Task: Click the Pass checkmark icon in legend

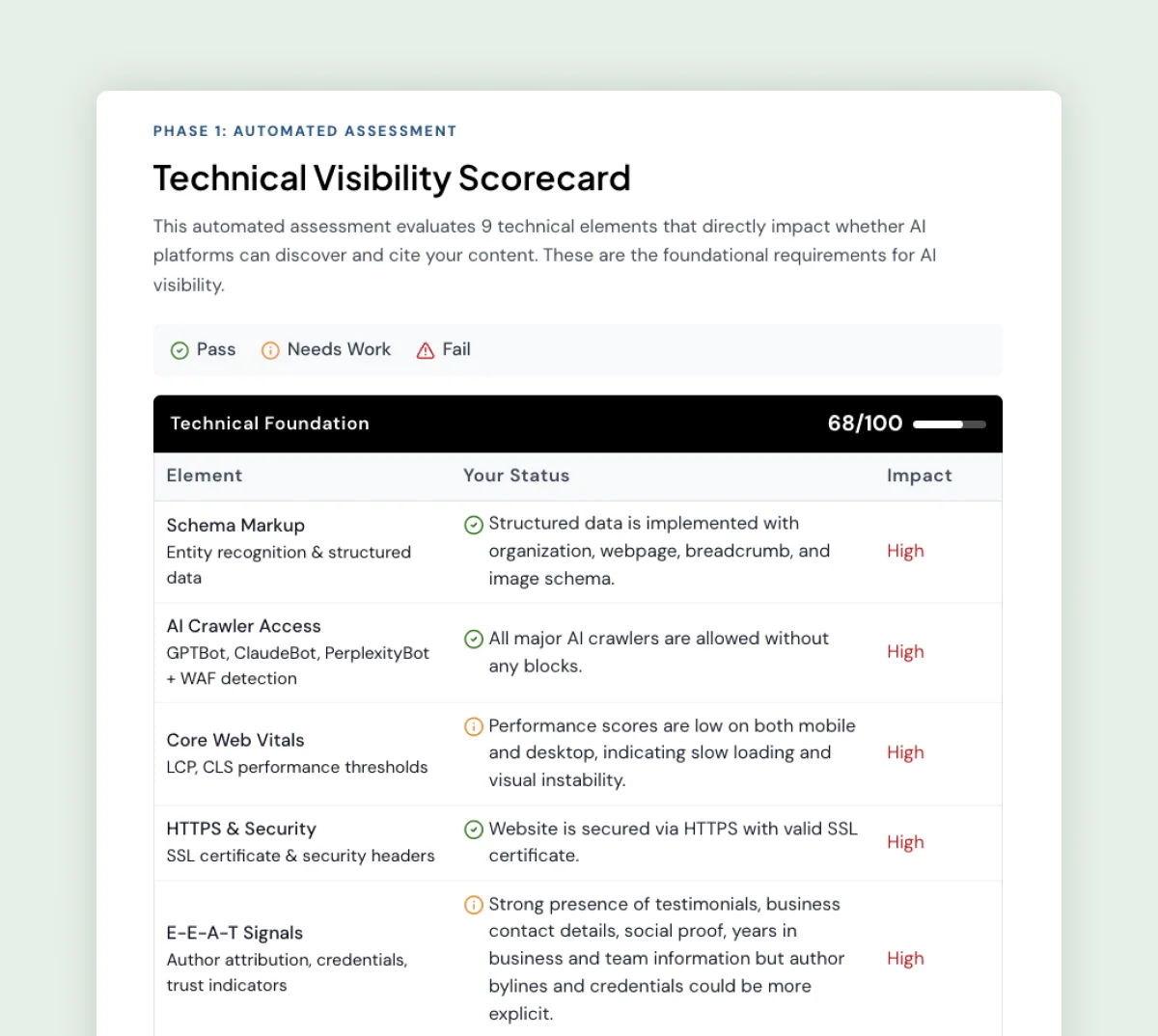Action: (179, 350)
